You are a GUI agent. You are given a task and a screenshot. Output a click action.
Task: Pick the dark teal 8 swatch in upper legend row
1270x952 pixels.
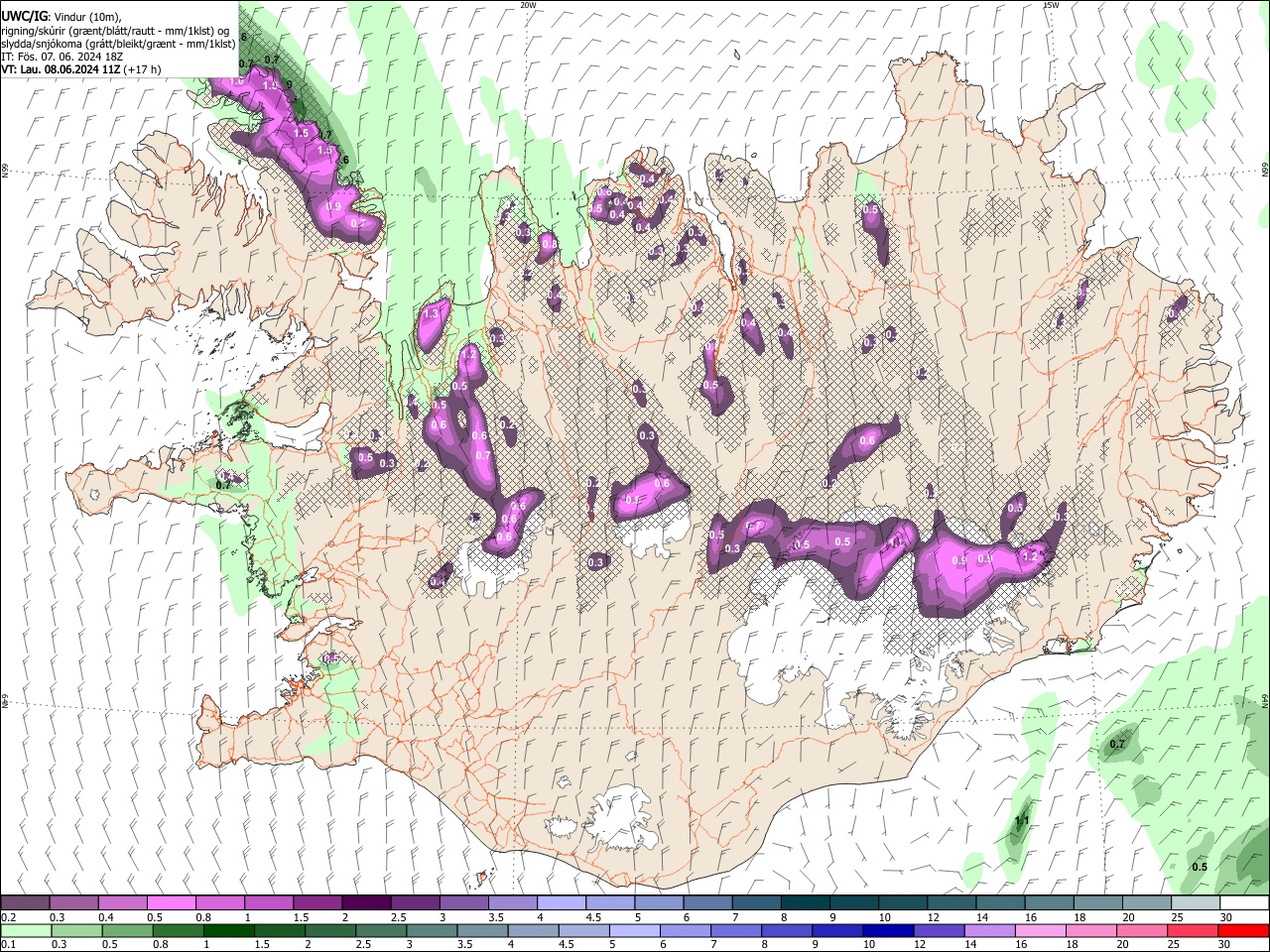coord(805,902)
